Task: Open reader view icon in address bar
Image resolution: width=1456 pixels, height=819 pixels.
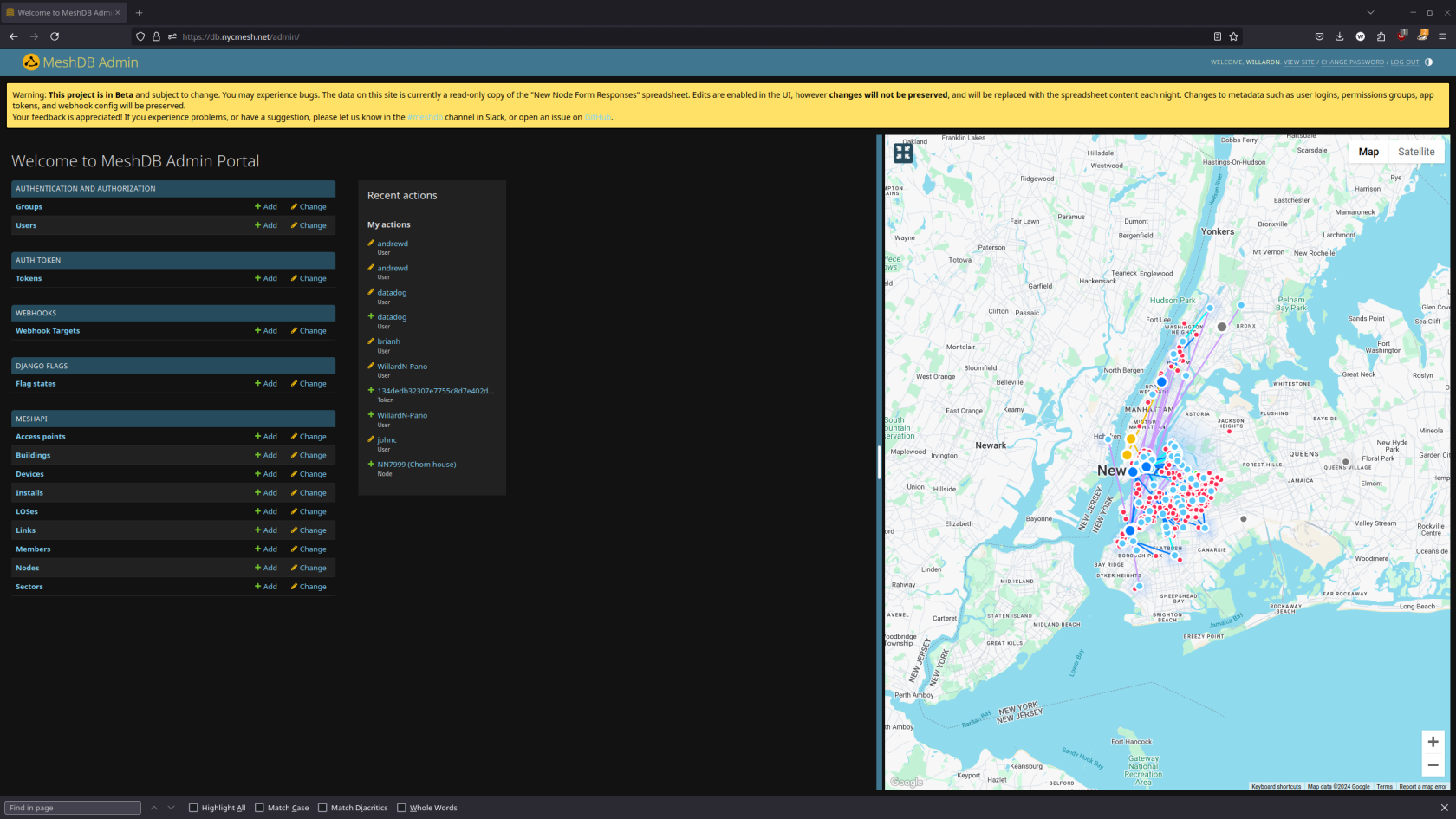Action: pyautogui.click(x=1217, y=36)
